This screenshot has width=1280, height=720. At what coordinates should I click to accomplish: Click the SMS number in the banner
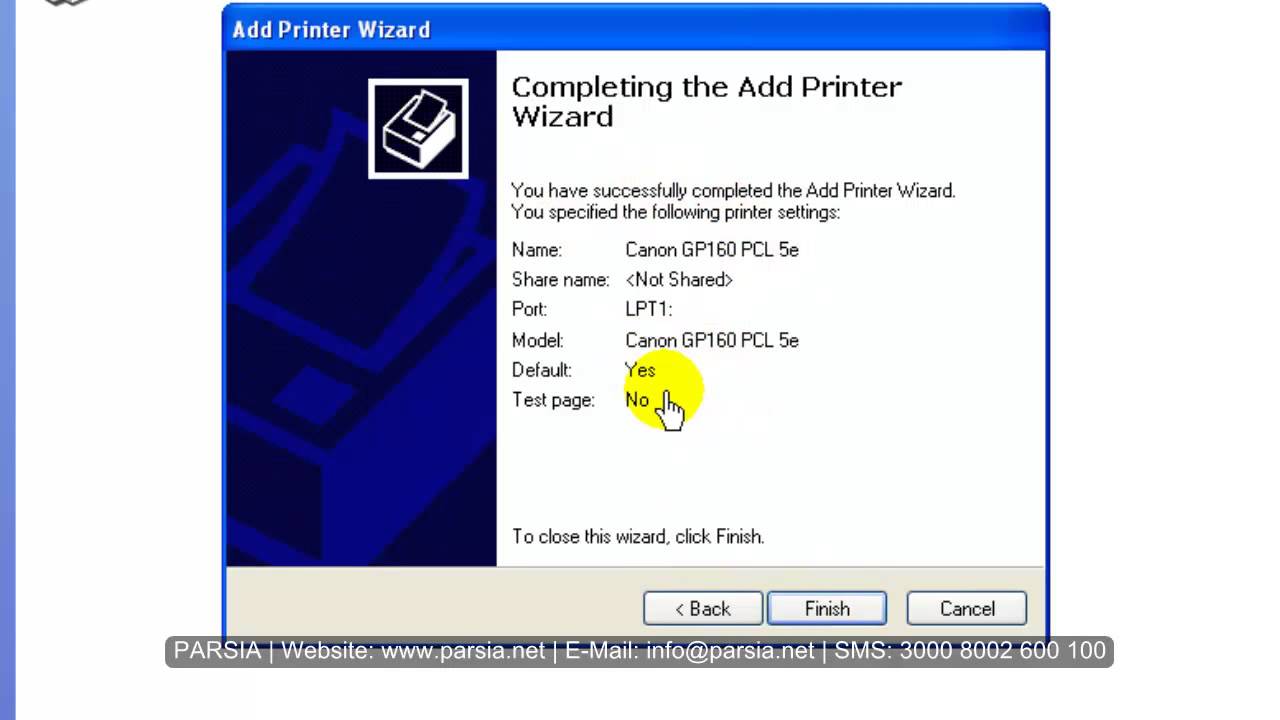(1002, 651)
